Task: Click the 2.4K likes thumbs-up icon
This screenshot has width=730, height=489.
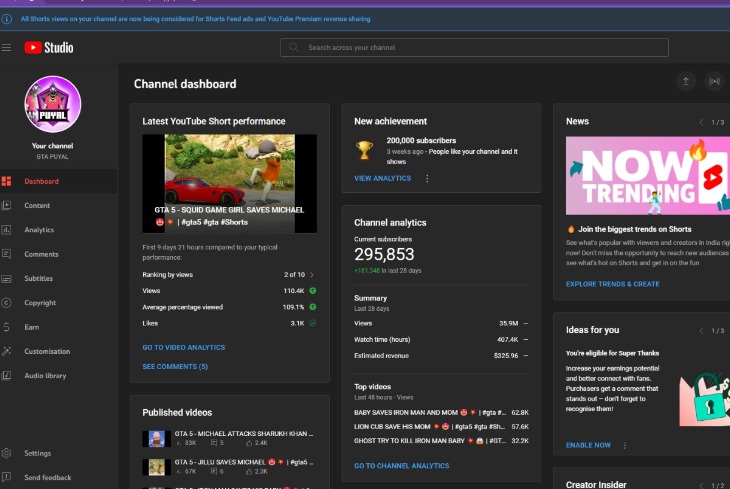Action: [249, 443]
